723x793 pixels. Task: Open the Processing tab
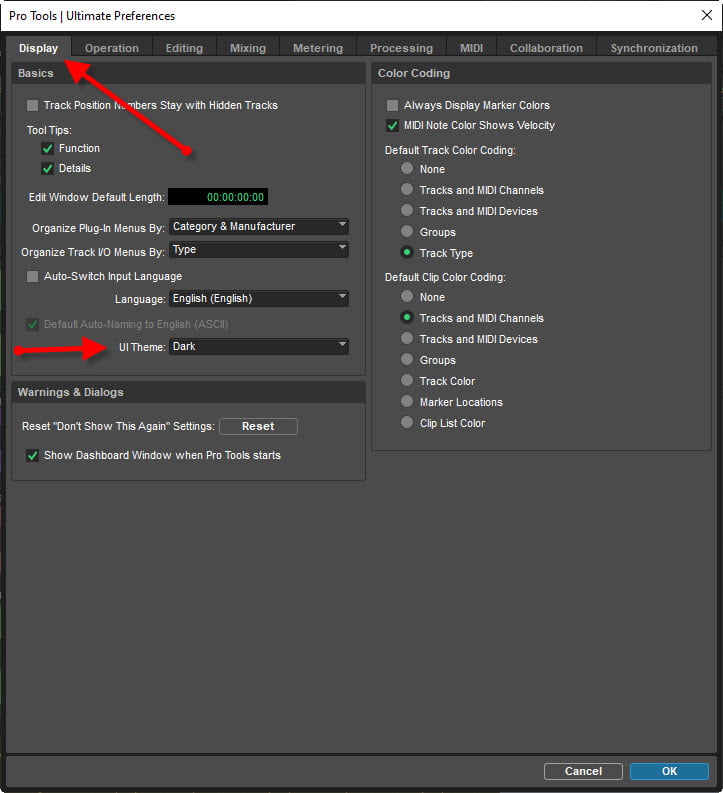pos(401,48)
